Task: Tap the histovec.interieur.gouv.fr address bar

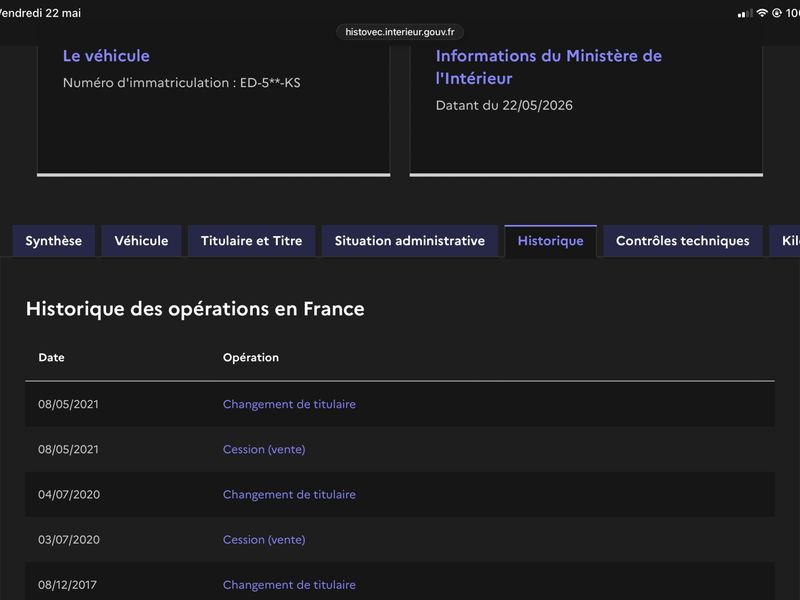Action: tap(399, 32)
